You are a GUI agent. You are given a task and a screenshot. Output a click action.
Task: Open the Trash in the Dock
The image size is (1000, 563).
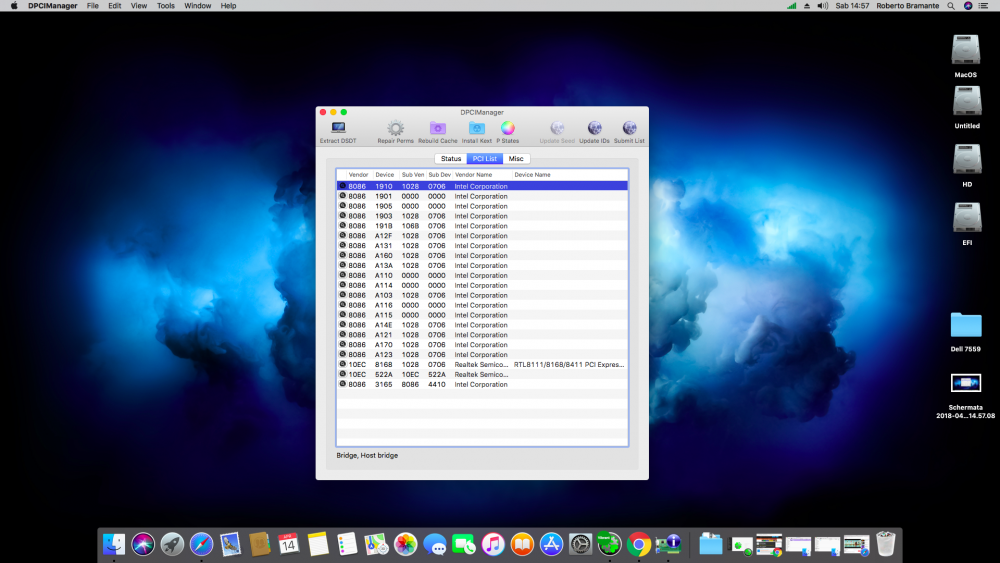885,545
